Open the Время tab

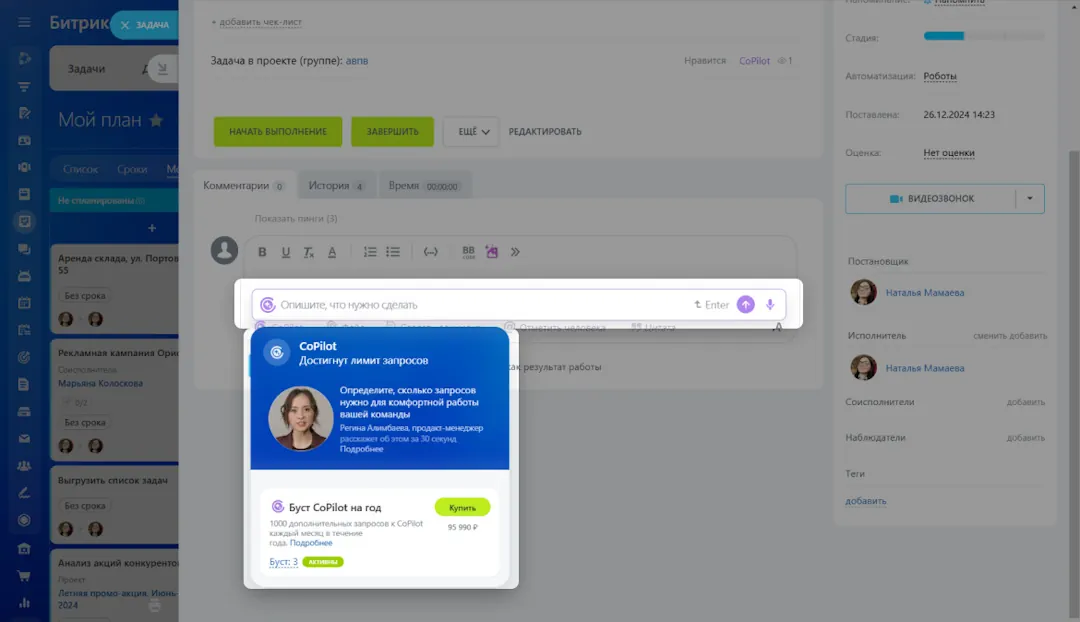click(x=422, y=186)
